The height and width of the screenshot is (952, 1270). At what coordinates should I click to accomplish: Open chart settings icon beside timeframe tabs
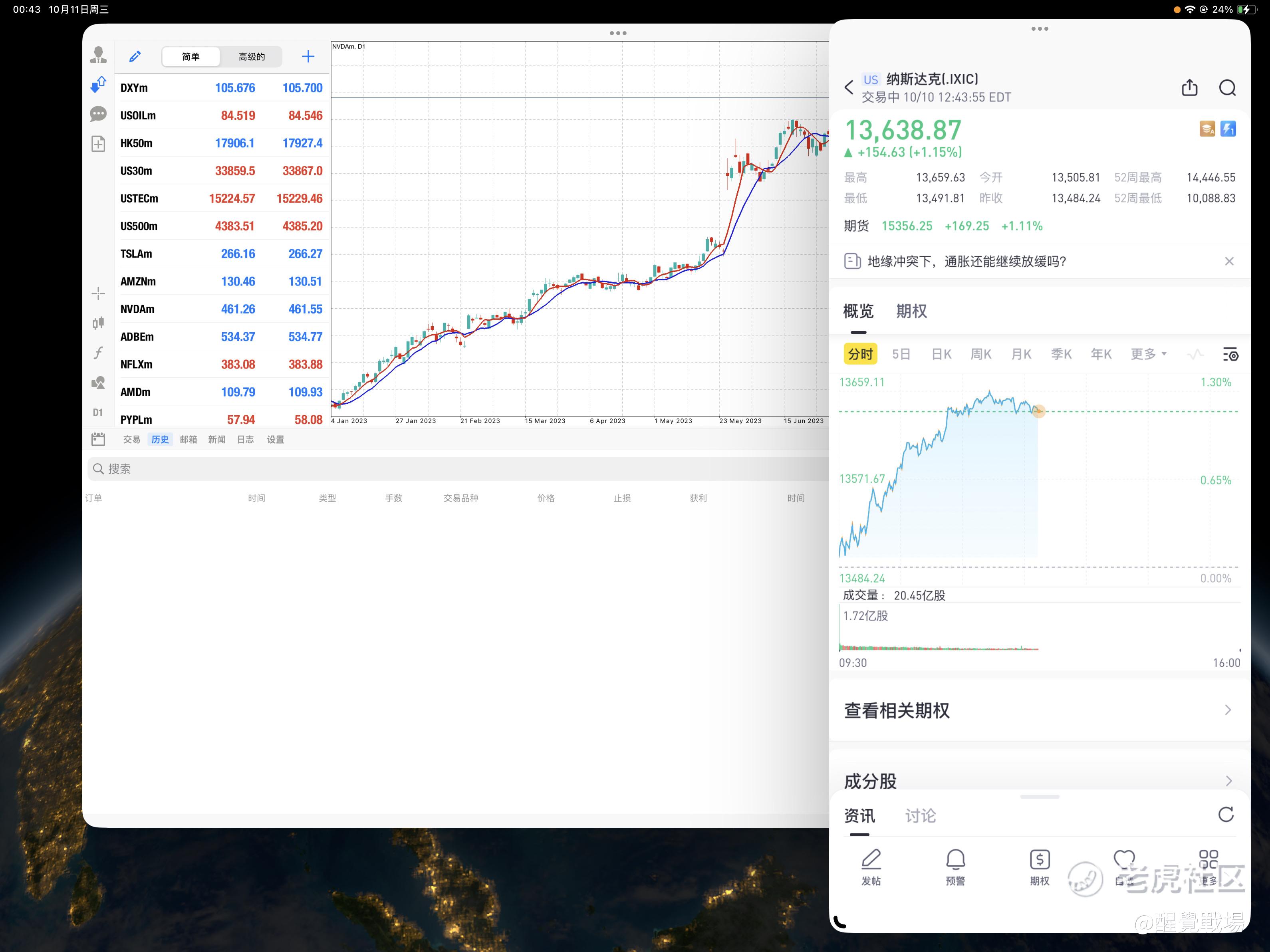pyautogui.click(x=1230, y=354)
